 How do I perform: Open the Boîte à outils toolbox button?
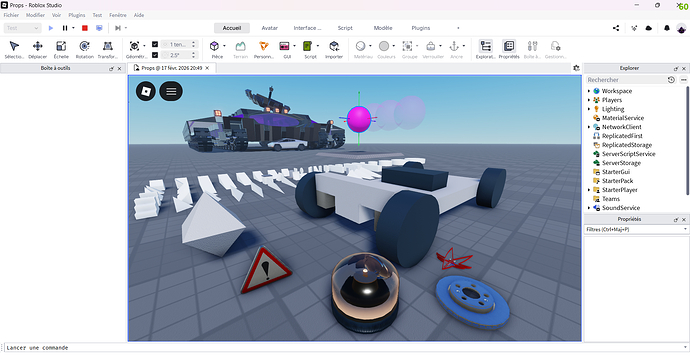pos(532,49)
